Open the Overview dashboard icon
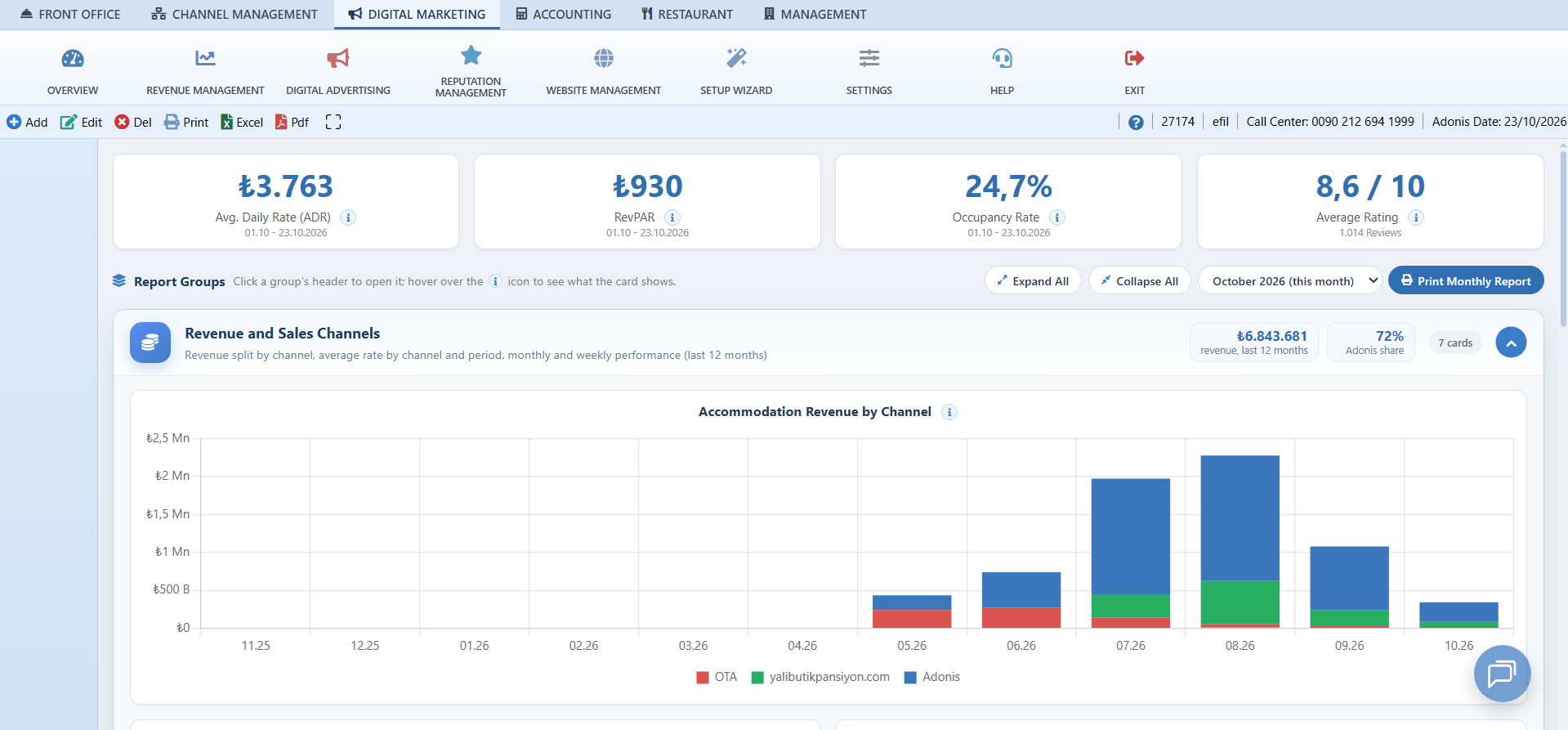 [x=73, y=58]
